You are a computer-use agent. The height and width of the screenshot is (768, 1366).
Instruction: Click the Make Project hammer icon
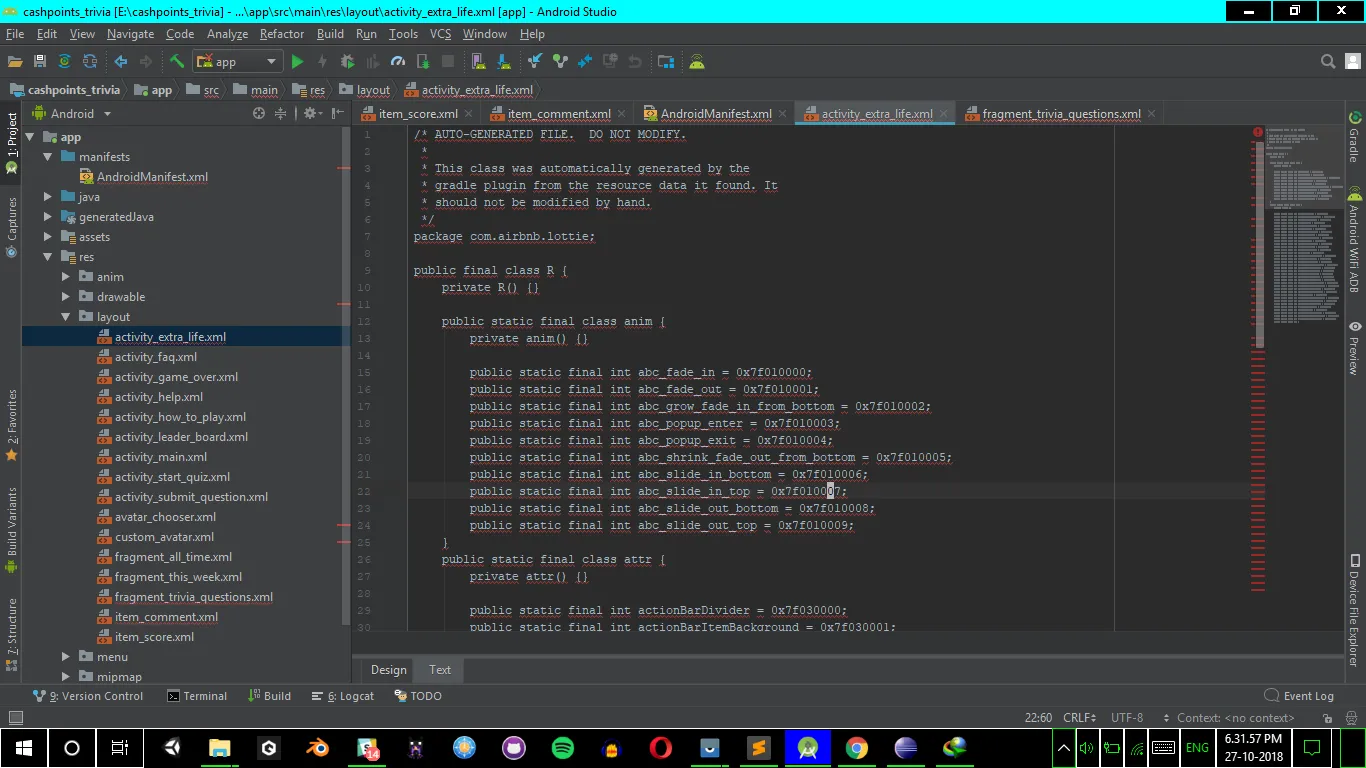coord(176,62)
